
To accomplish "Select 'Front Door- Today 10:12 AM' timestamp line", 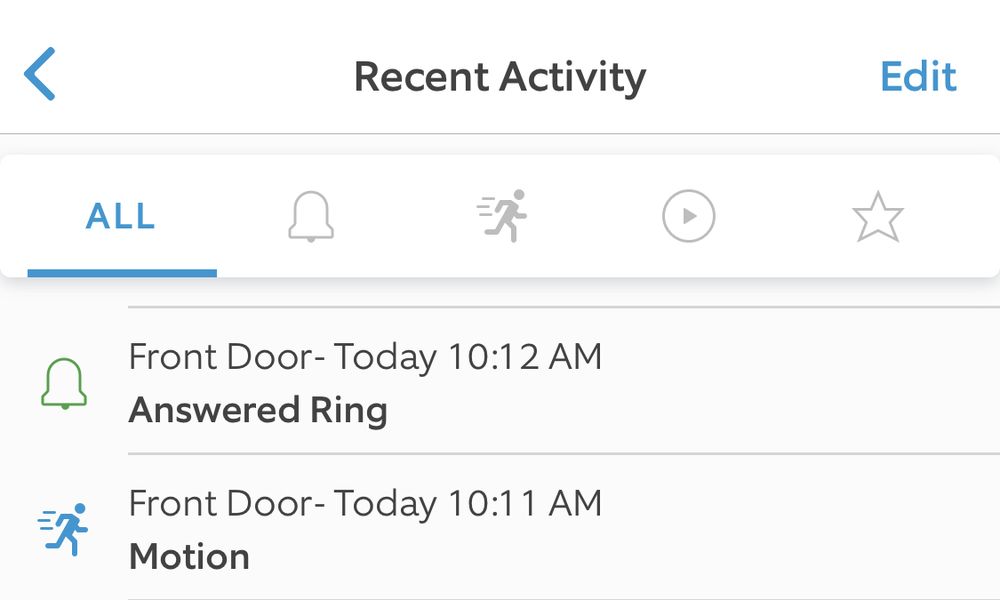I will pyautogui.click(x=365, y=356).
